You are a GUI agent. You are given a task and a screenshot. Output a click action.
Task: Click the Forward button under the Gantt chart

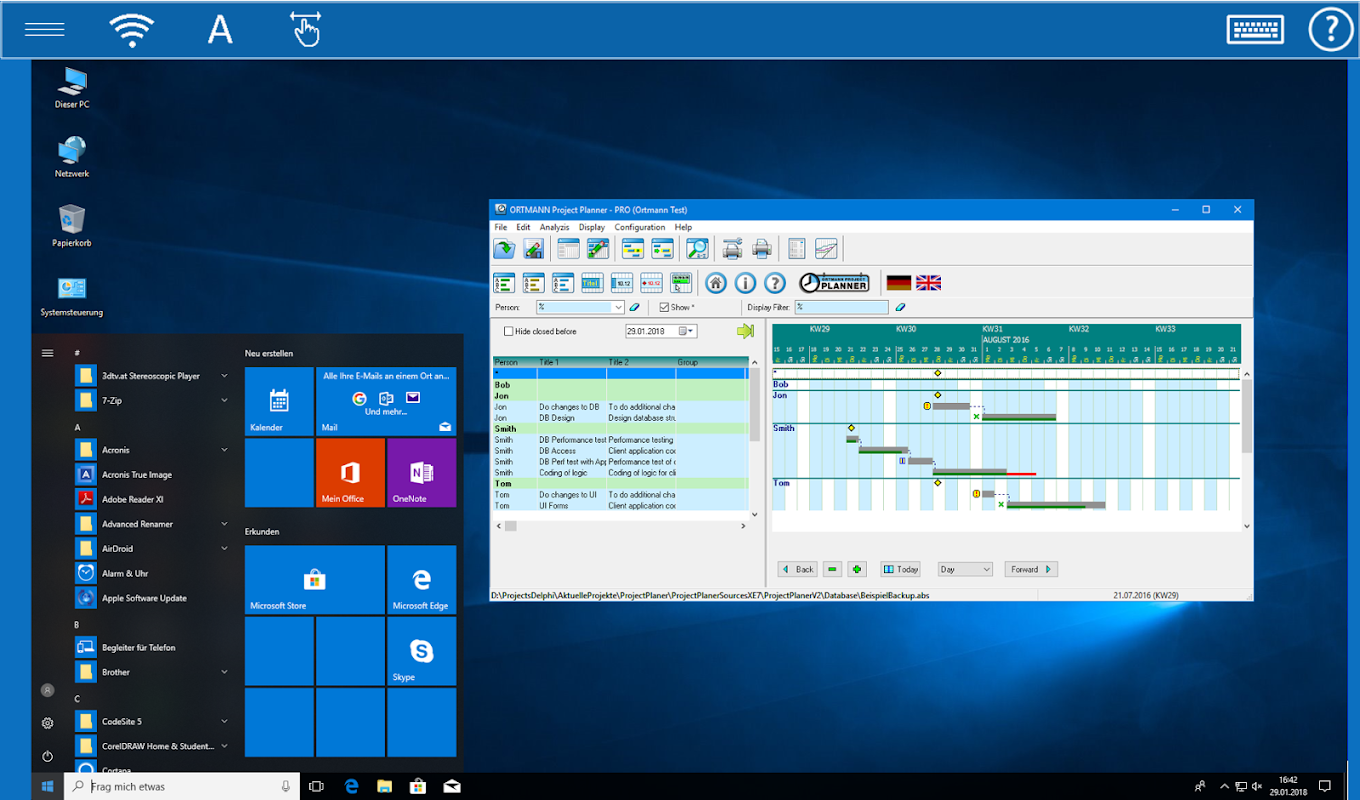(1030, 569)
